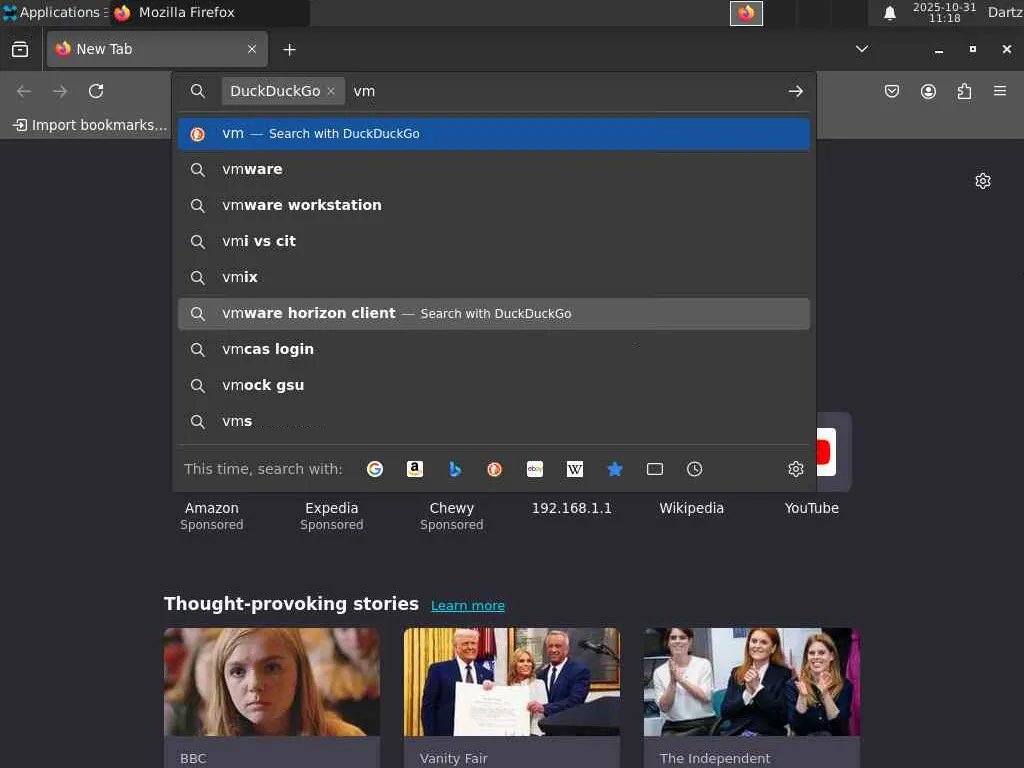
Task: Close the New Tab tab
Action: click(252, 49)
